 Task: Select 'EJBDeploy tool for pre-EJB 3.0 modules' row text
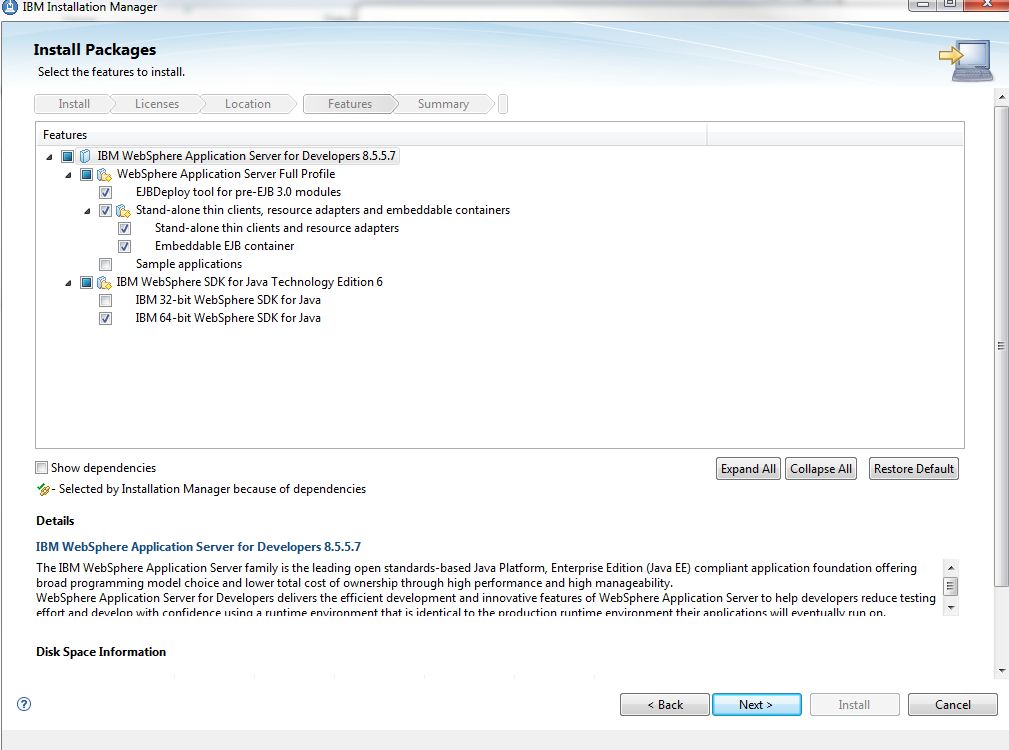[x=238, y=192]
